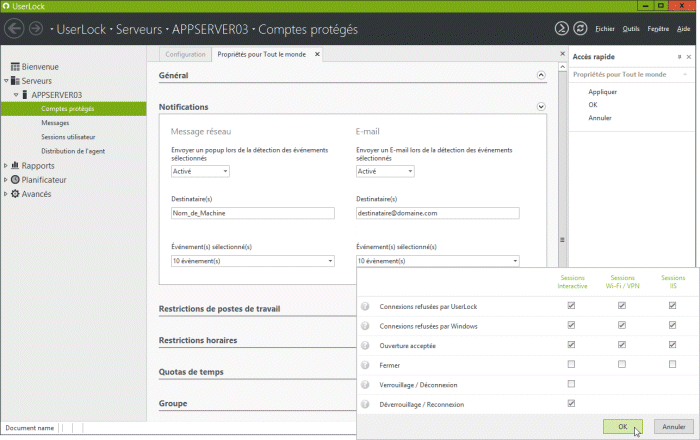Viewport: 700px width, 440px height.
Task: Click help icon for Connexions refusées par Windows
Action: pyautogui.click(x=365, y=326)
